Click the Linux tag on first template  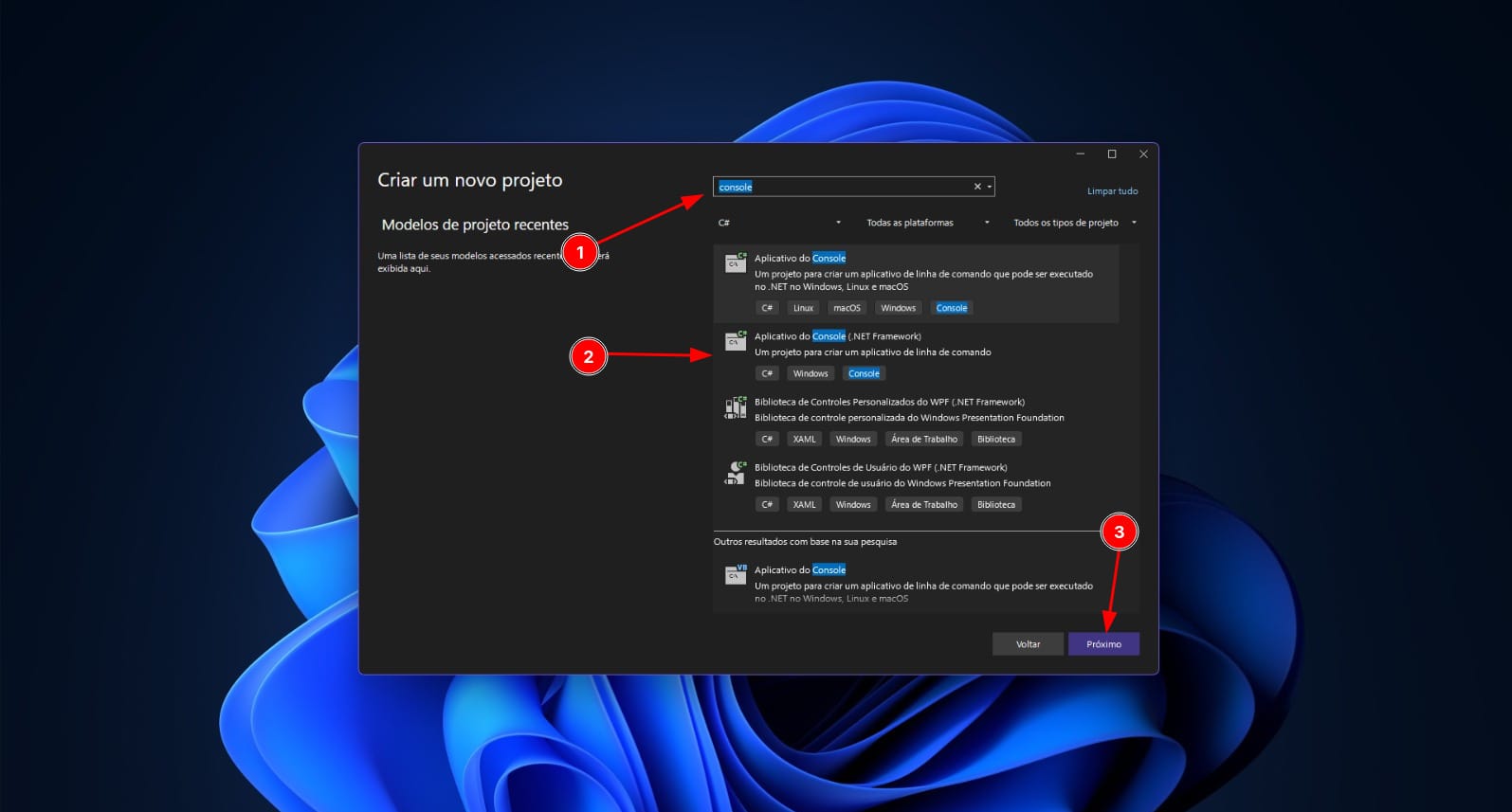click(x=803, y=308)
